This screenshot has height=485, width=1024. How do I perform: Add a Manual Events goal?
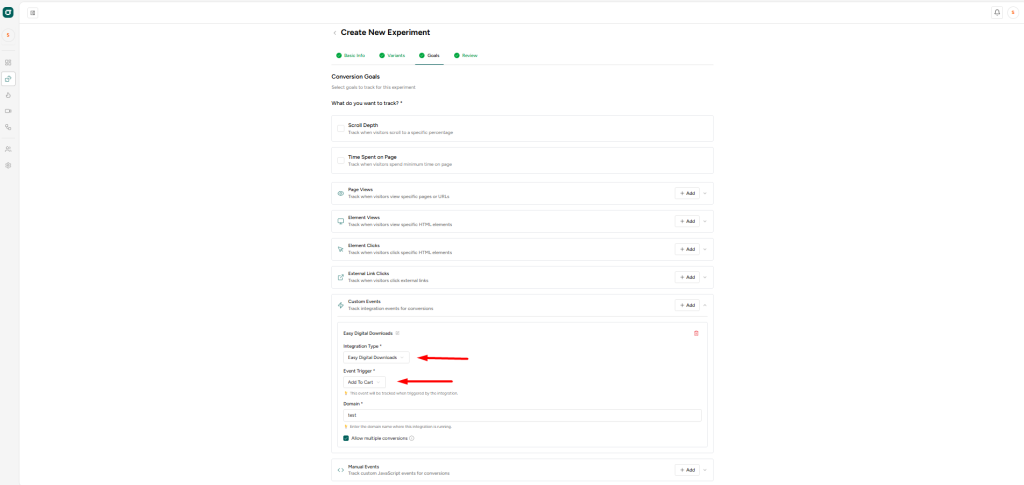(x=687, y=470)
